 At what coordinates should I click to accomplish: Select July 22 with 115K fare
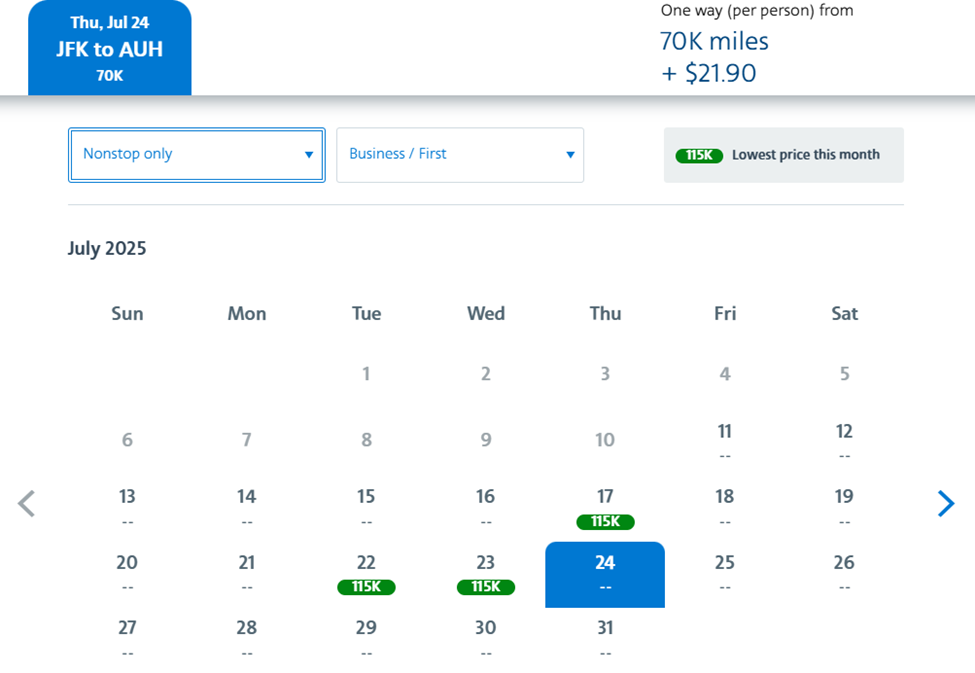click(366, 574)
